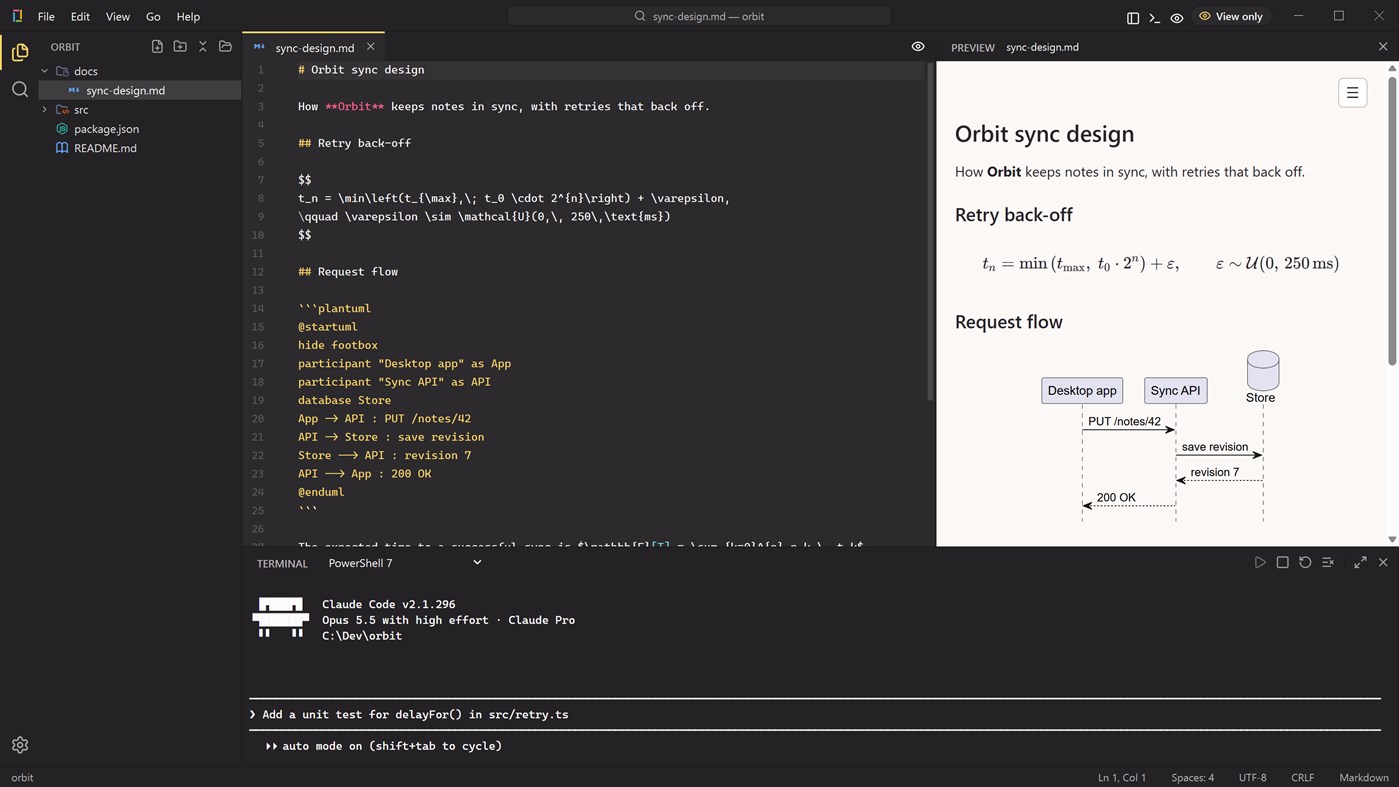Click the Spaces: 4 indentation indicator

[x=1193, y=777]
